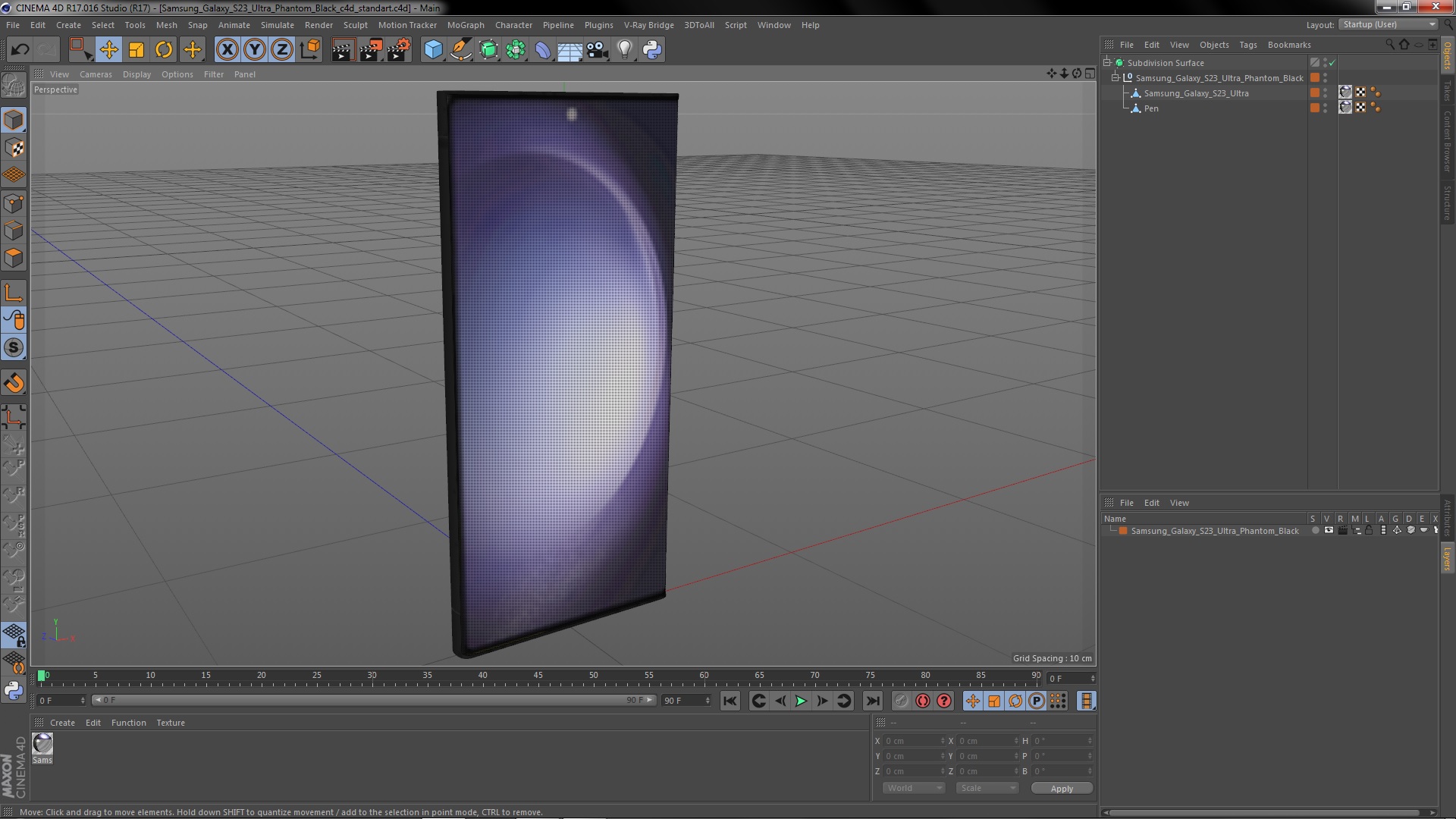This screenshot has height=819, width=1456.
Task: Click end frame 90 F stepper arrows
Action: [708, 701]
